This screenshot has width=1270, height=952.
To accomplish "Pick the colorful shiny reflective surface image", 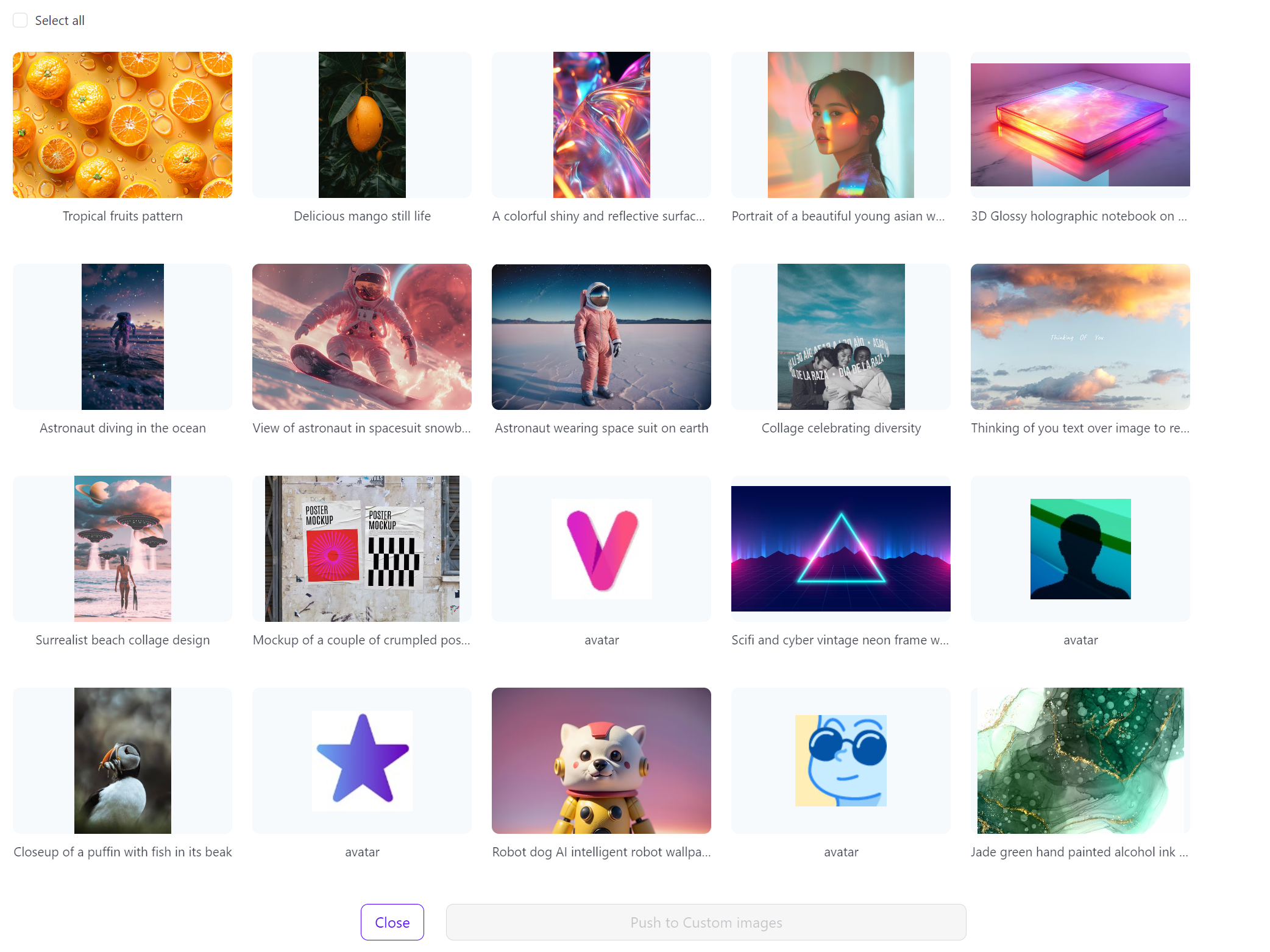I will (x=601, y=125).
